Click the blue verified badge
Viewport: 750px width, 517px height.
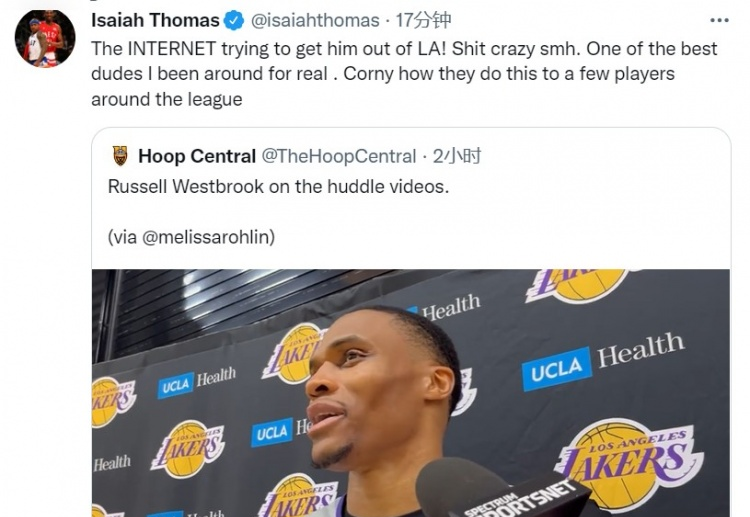[234, 20]
